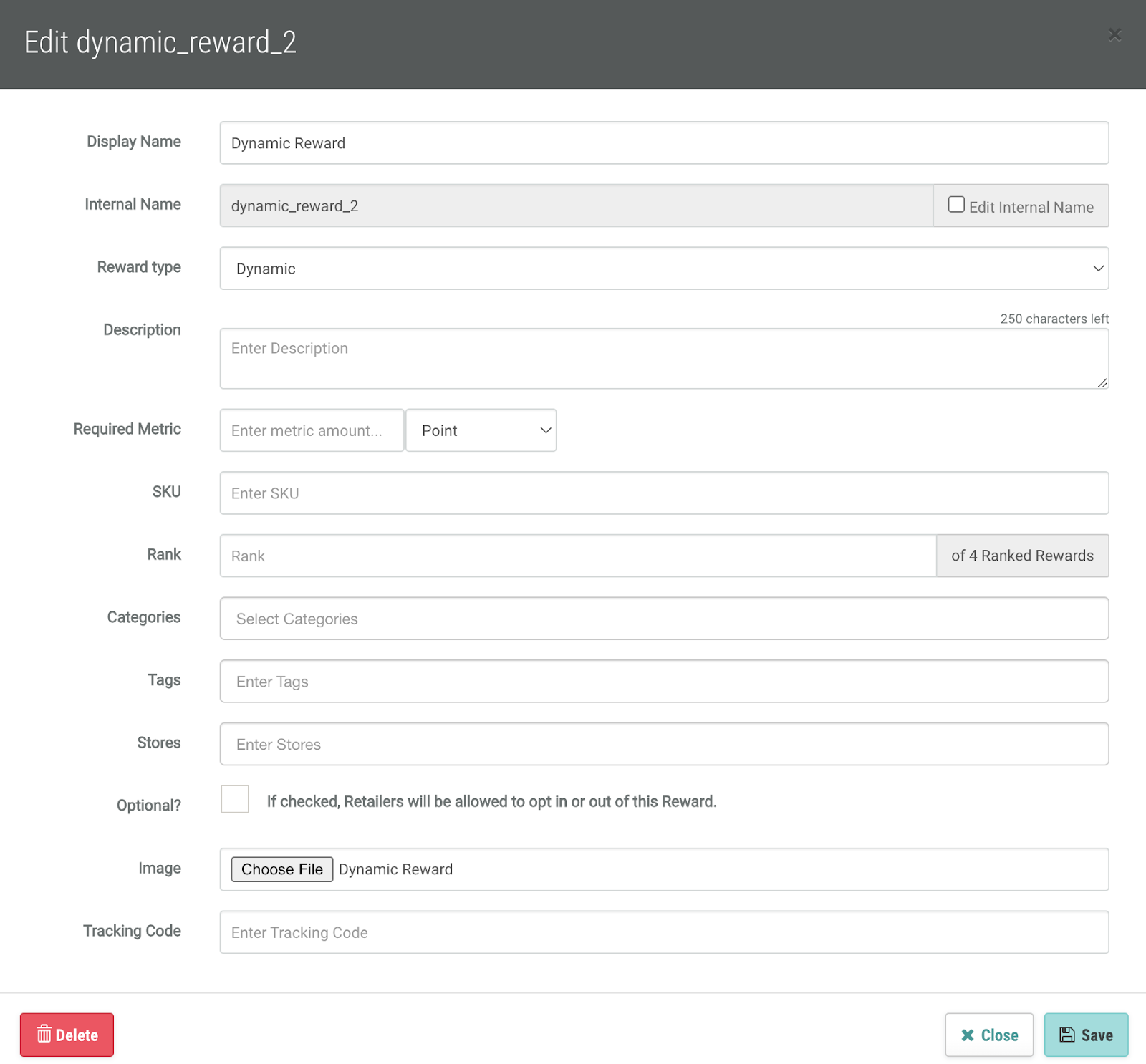
Task: Click the Display Name text field
Action: 664,143
